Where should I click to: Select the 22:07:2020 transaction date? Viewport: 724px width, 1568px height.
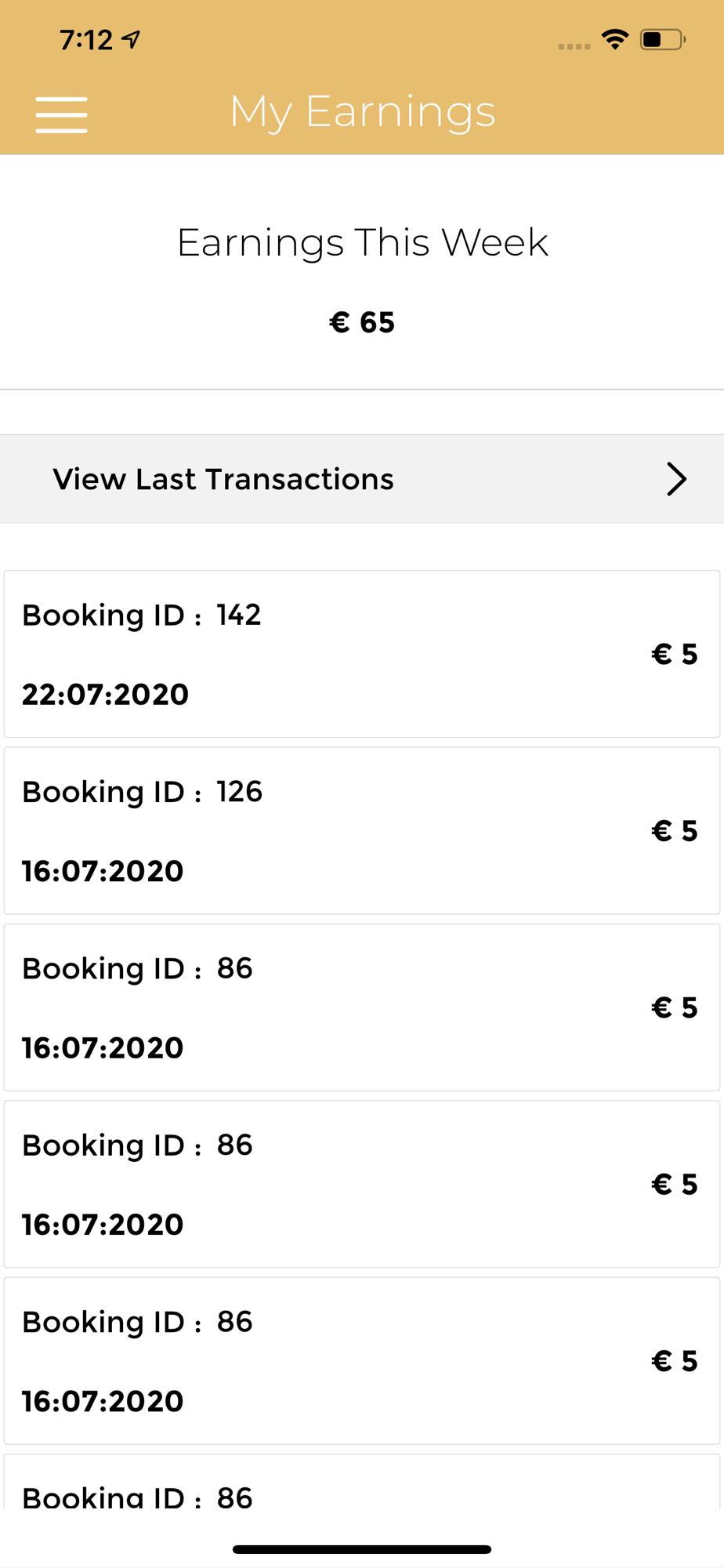[105, 695]
